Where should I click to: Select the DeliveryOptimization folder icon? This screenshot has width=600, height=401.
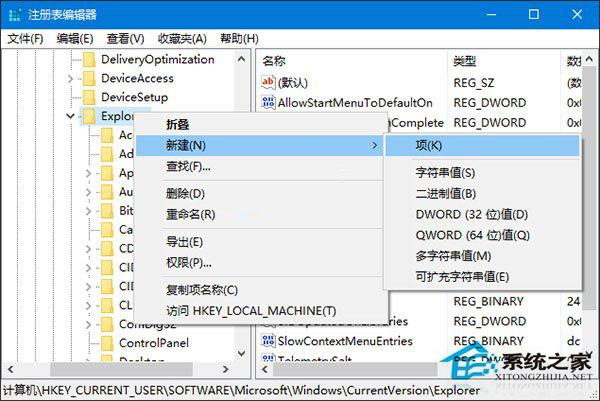pos(89,60)
